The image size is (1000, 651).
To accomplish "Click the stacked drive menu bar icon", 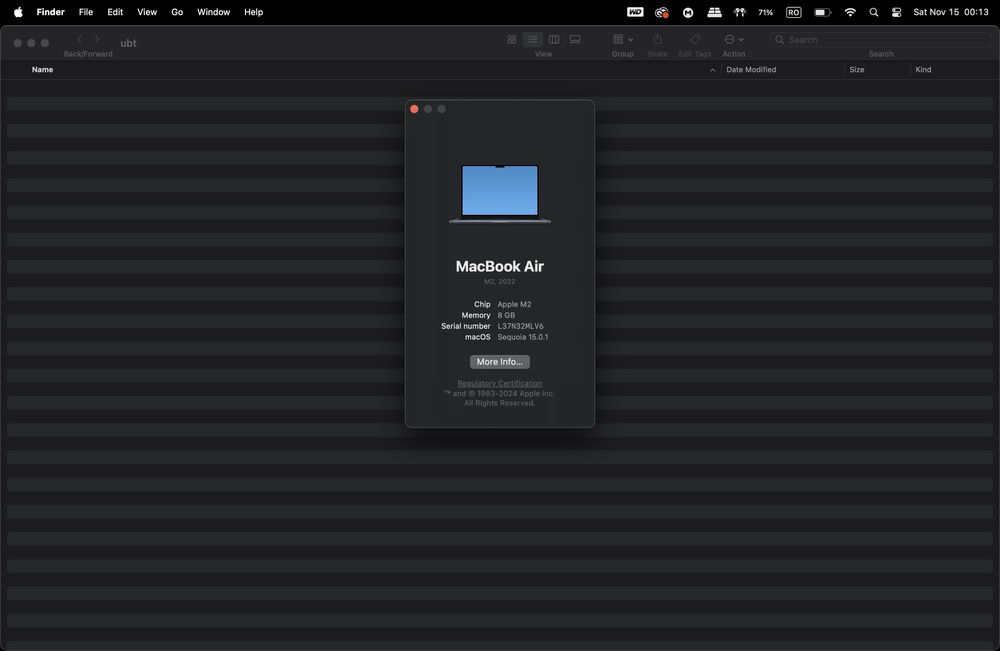I will point(714,12).
